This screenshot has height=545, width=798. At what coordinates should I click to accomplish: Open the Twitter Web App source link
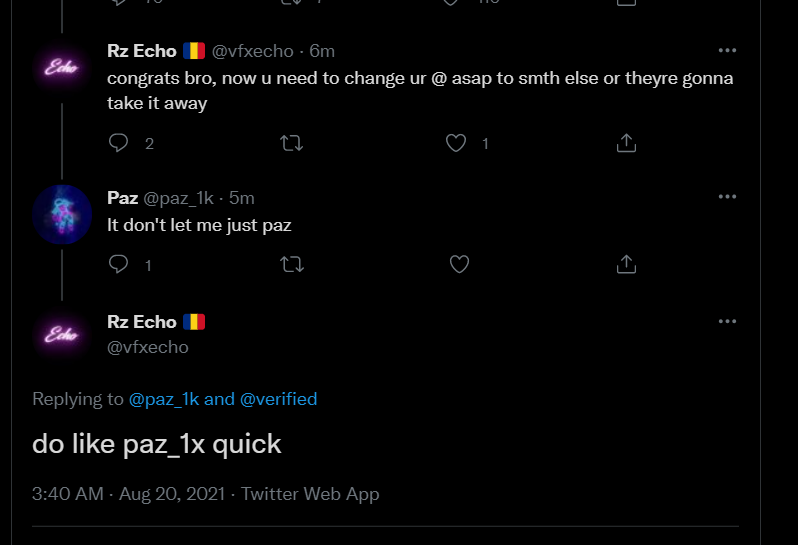(x=310, y=494)
